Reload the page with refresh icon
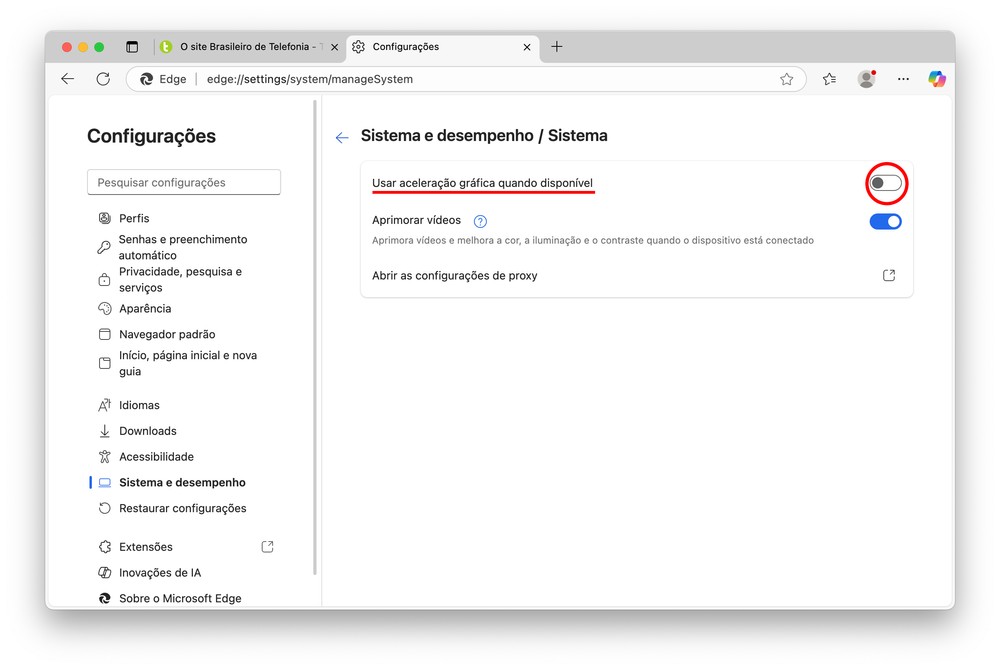 tap(103, 79)
